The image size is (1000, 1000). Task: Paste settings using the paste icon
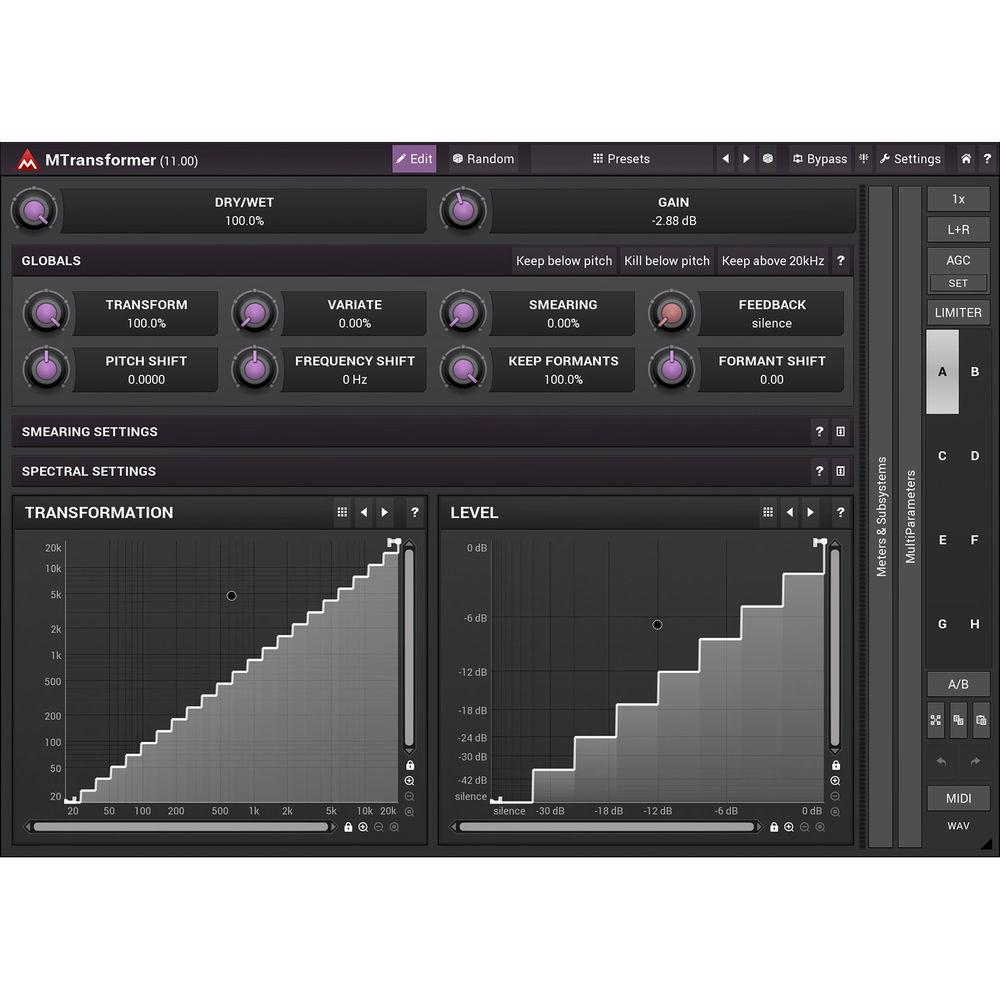tap(983, 720)
